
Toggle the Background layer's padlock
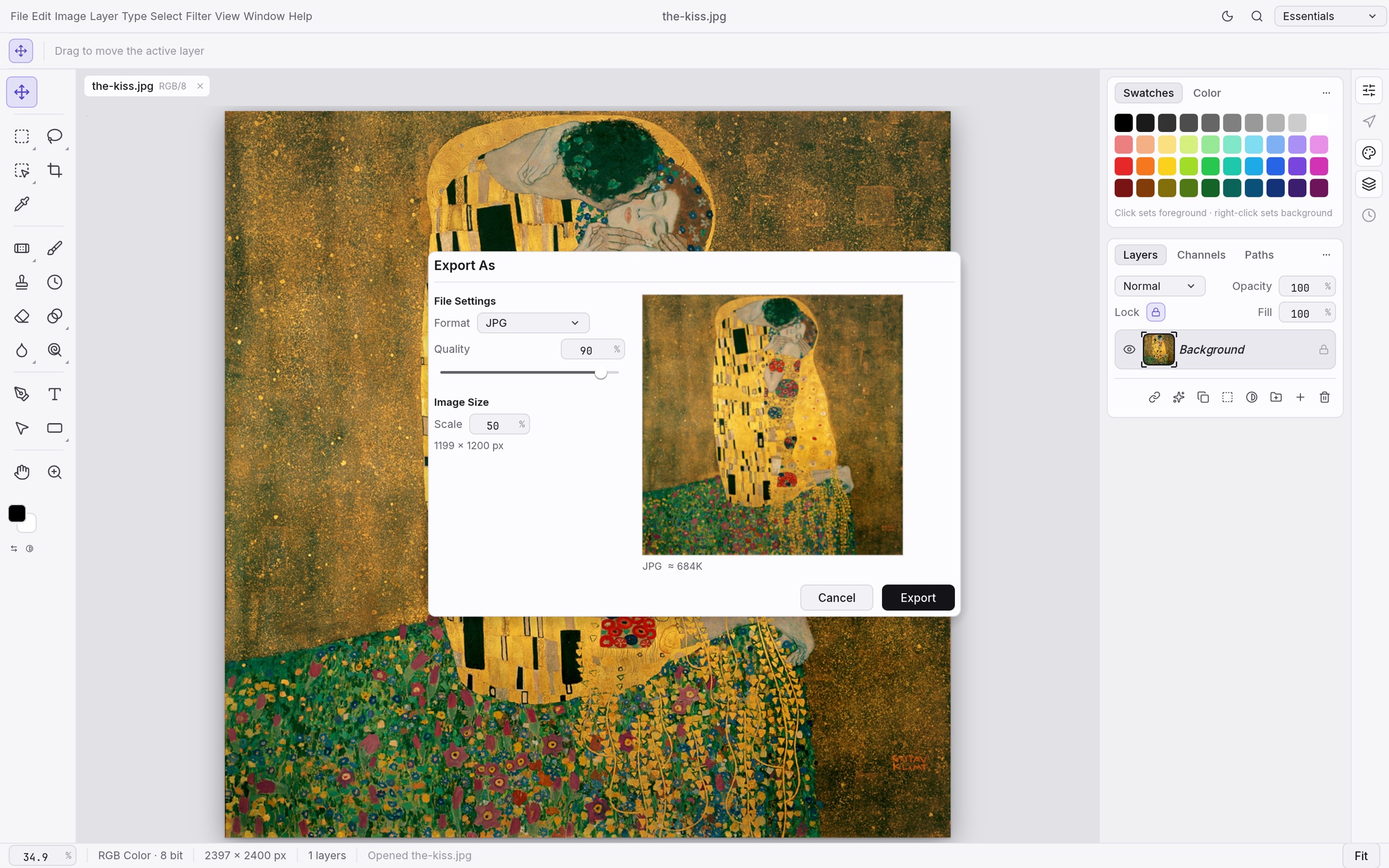point(1323,350)
